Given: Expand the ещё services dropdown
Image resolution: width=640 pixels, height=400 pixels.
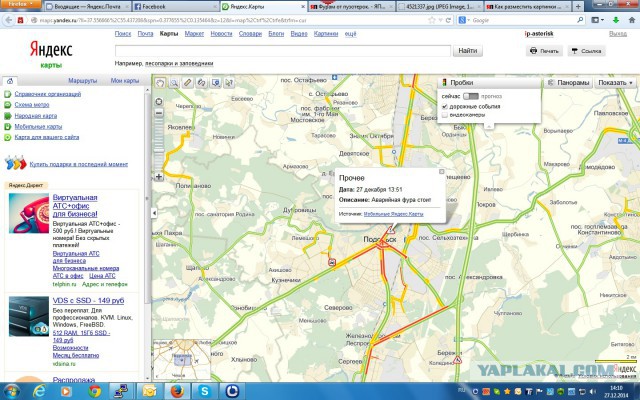Looking at the screenshot, I should click(350, 34).
